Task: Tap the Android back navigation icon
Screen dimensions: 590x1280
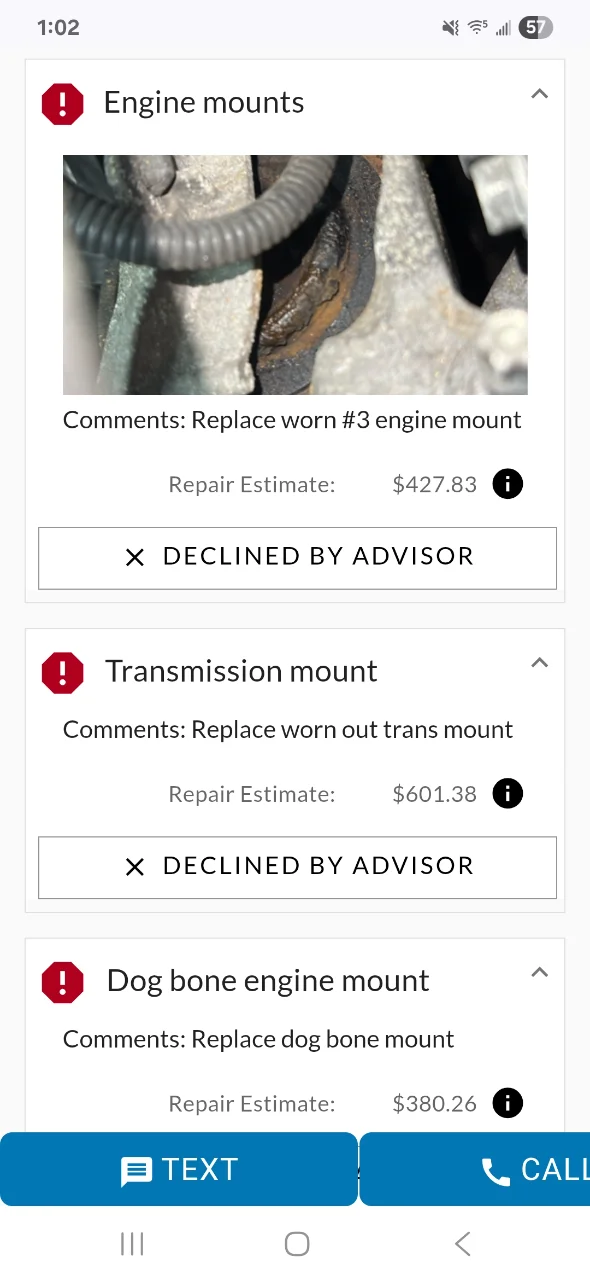Action: (x=462, y=1244)
